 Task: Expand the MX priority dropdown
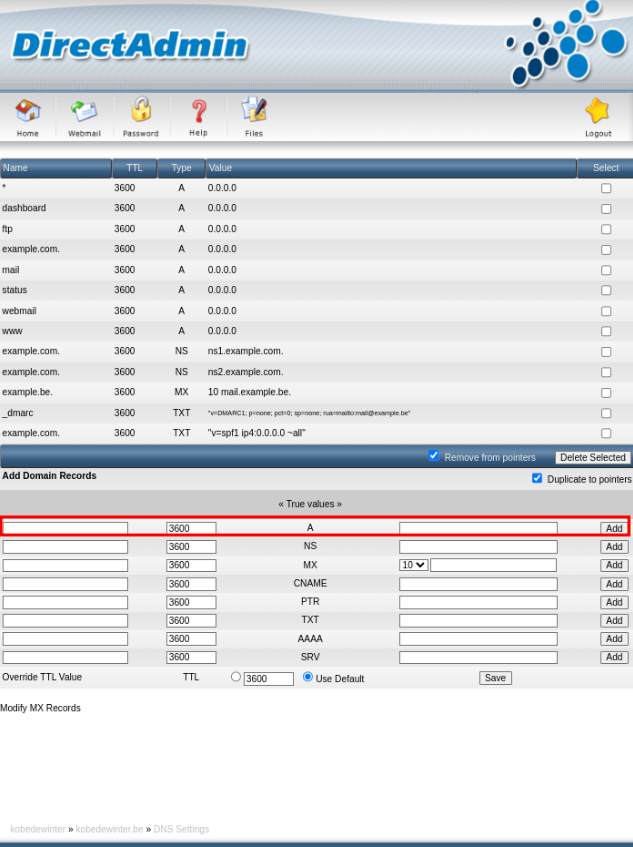(413, 565)
